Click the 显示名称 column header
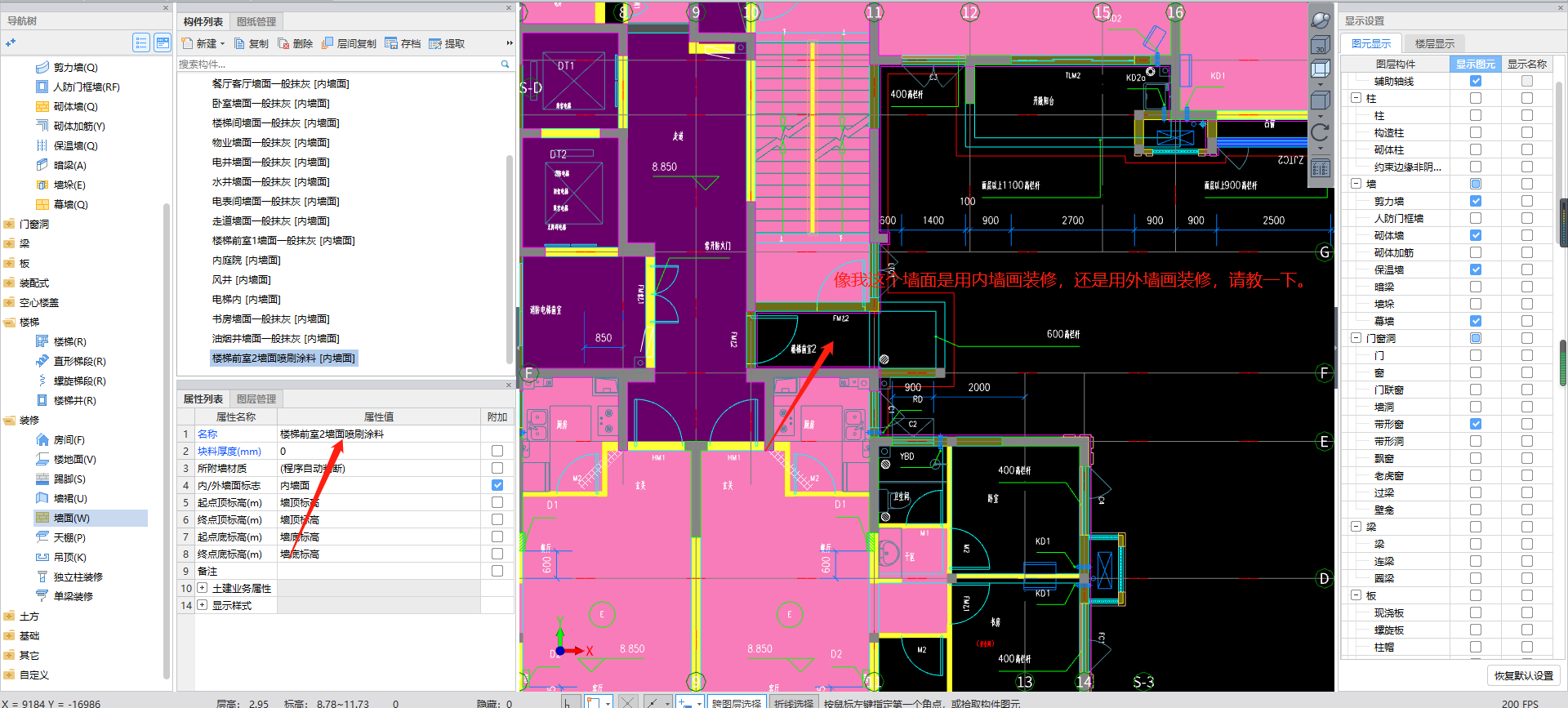This screenshot has height=708, width=1568. (1527, 64)
